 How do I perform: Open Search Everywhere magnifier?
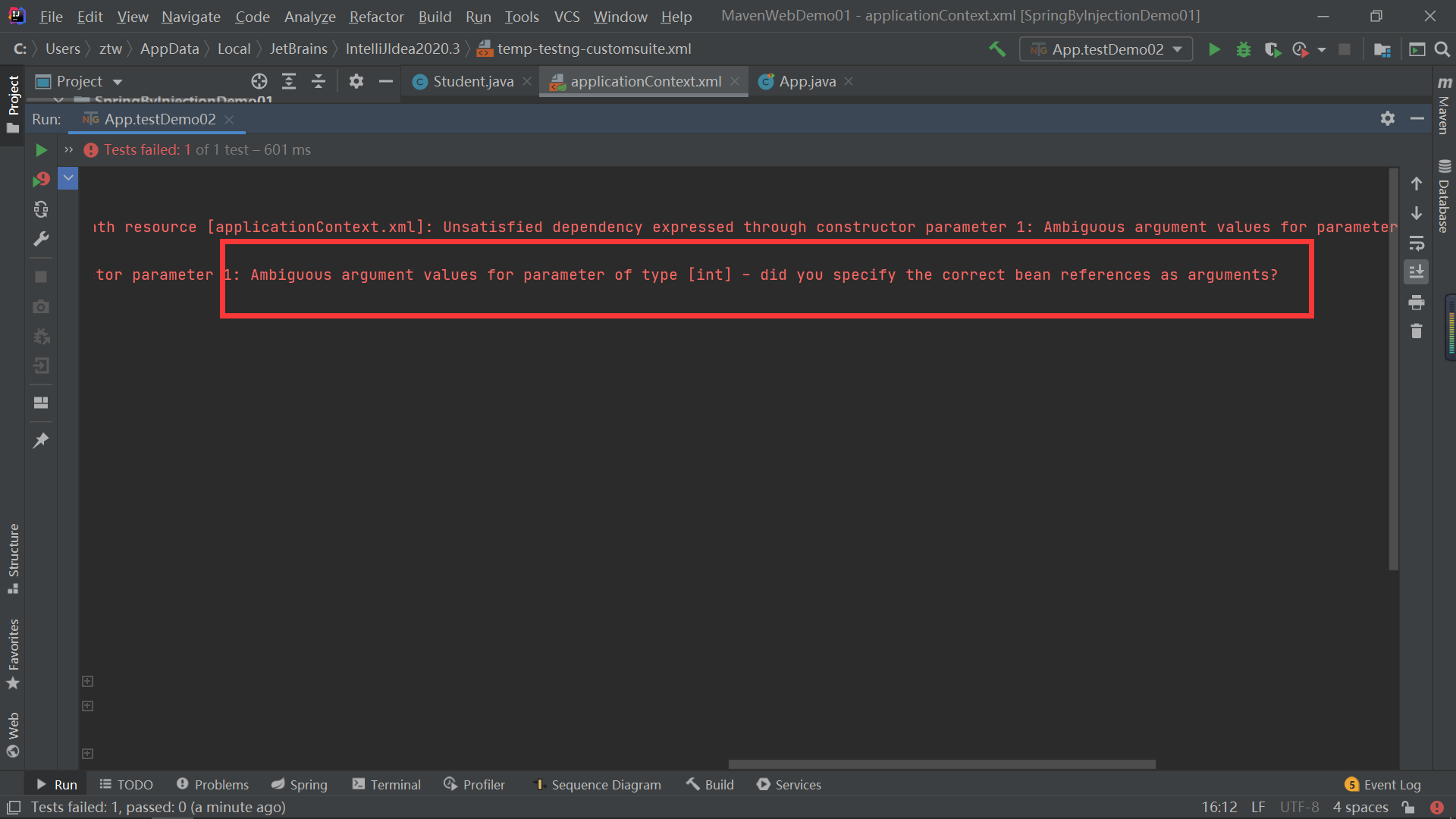tap(1442, 49)
